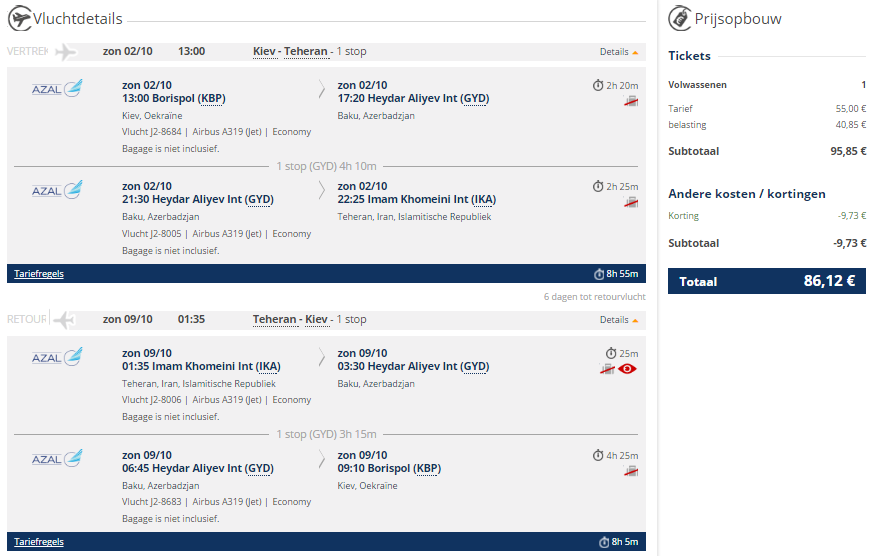Collapse Details for the Kiev - Teheran flight

point(619,52)
